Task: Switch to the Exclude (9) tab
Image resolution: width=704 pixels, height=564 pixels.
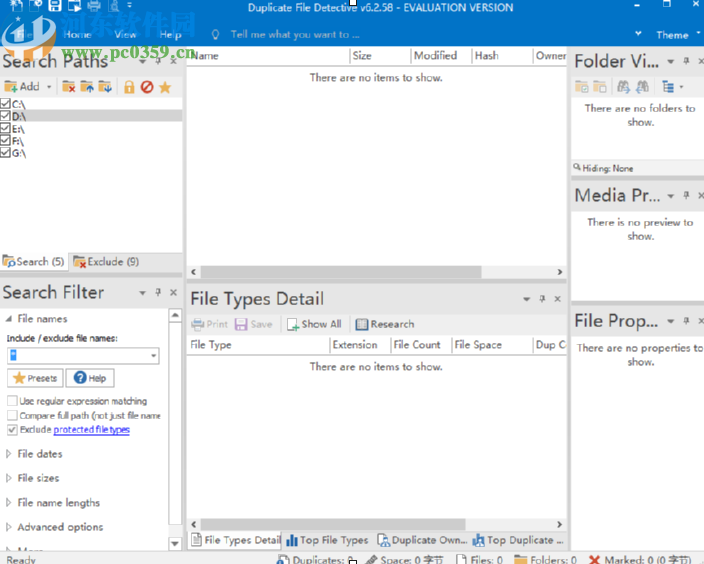Action: pyautogui.click(x=106, y=262)
